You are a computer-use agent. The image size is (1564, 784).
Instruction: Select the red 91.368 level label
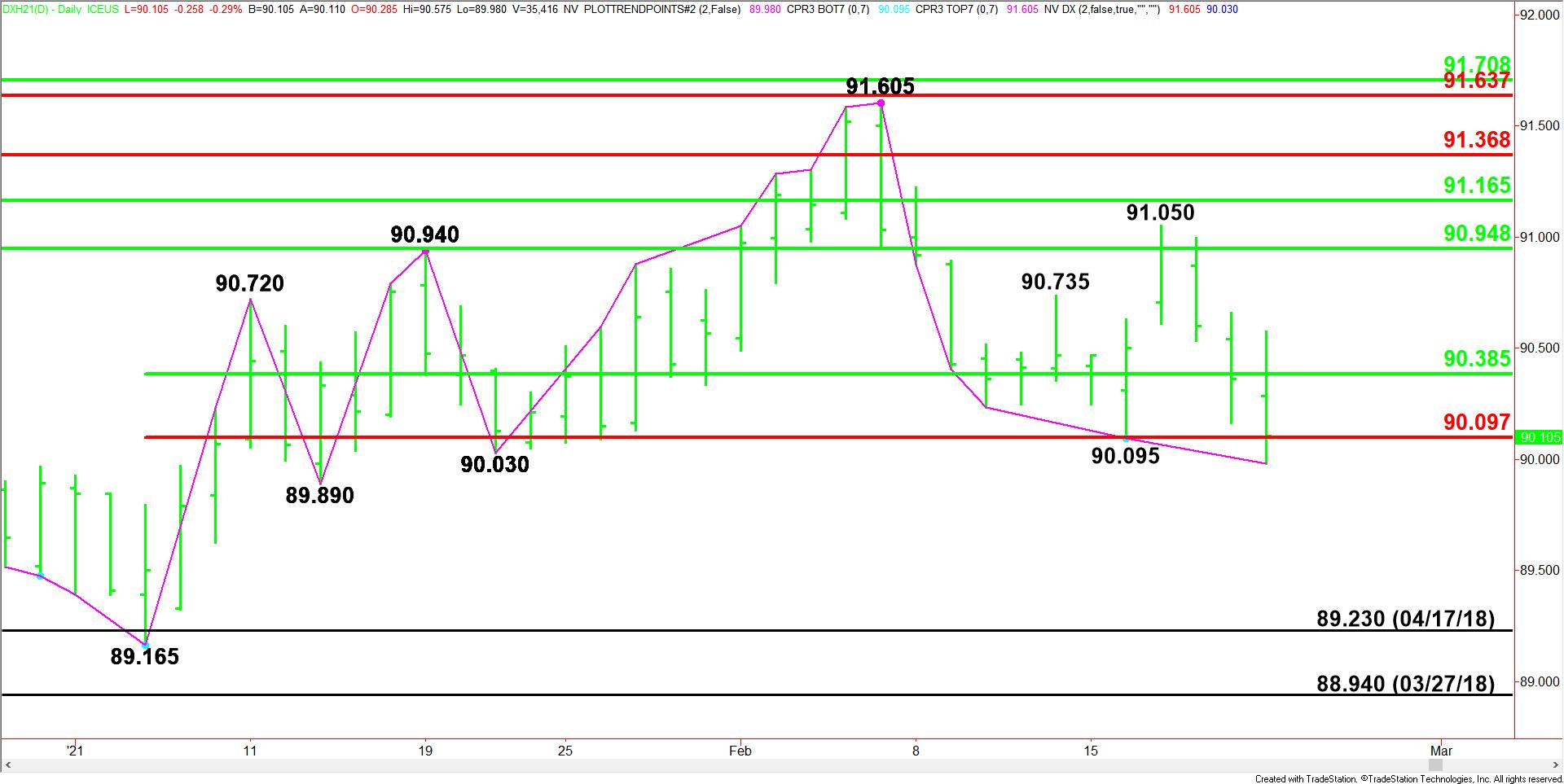[x=1477, y=140]
